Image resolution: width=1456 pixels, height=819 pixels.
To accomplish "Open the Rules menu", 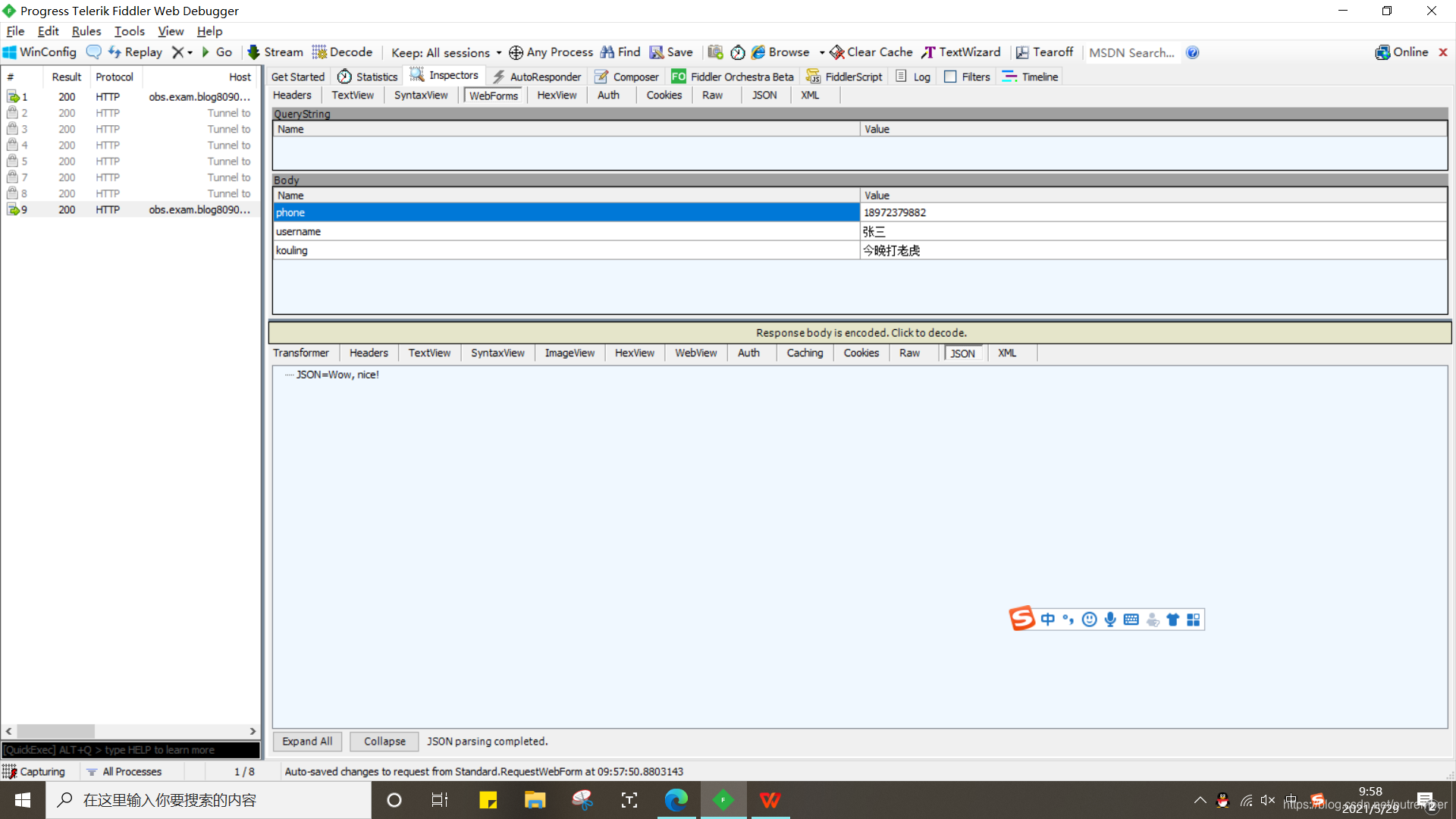I will pyautogui.click(x=86, y=31).
